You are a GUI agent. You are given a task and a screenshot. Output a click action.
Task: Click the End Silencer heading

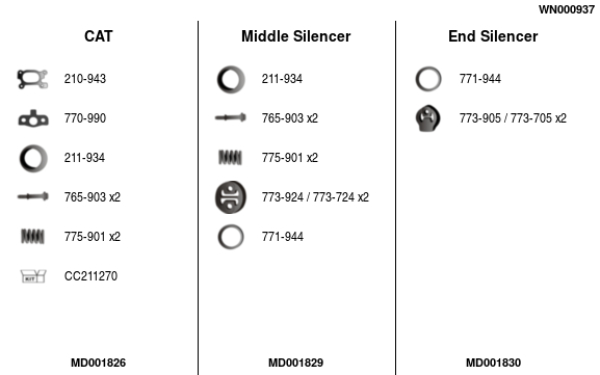[493, 36]
